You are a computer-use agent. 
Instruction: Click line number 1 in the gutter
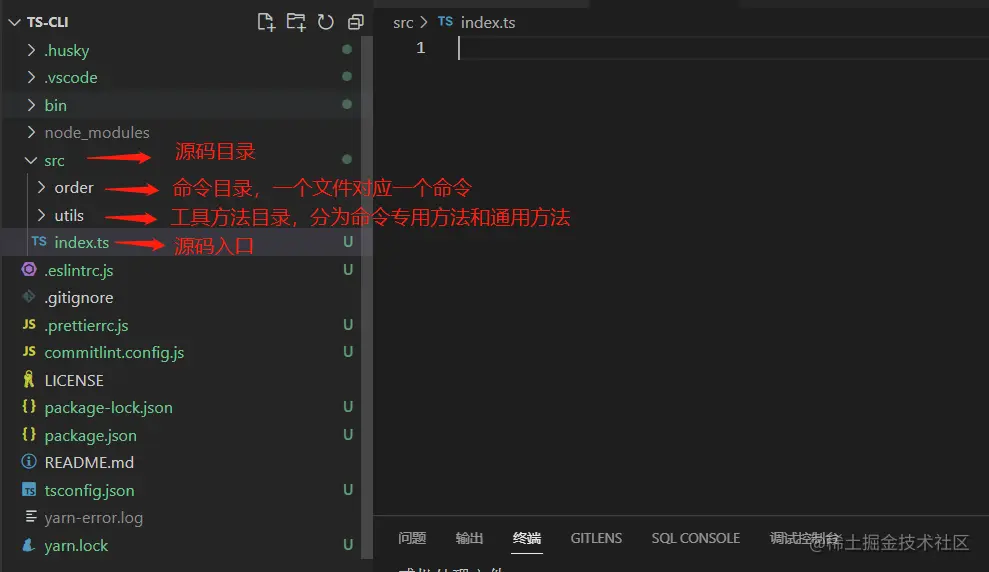coord(421,48)
